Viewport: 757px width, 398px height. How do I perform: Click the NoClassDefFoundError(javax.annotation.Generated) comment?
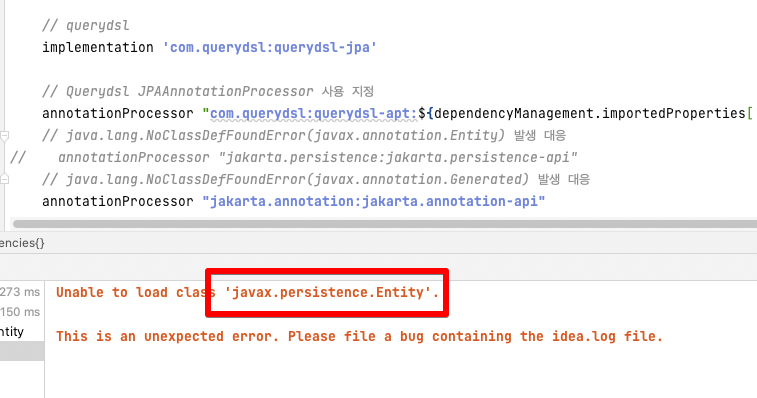316,180
